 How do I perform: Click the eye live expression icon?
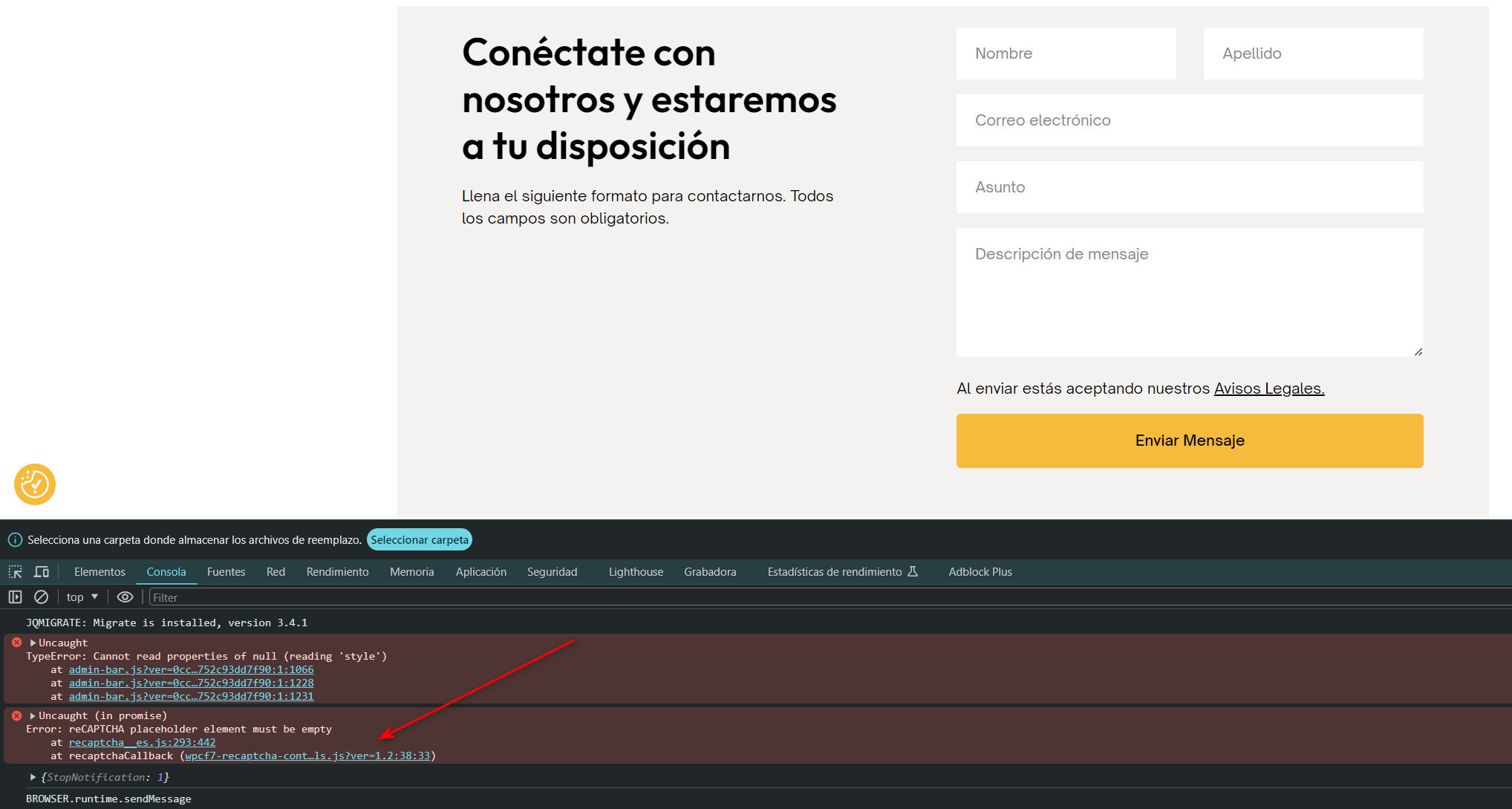click(x=125, y=597)
